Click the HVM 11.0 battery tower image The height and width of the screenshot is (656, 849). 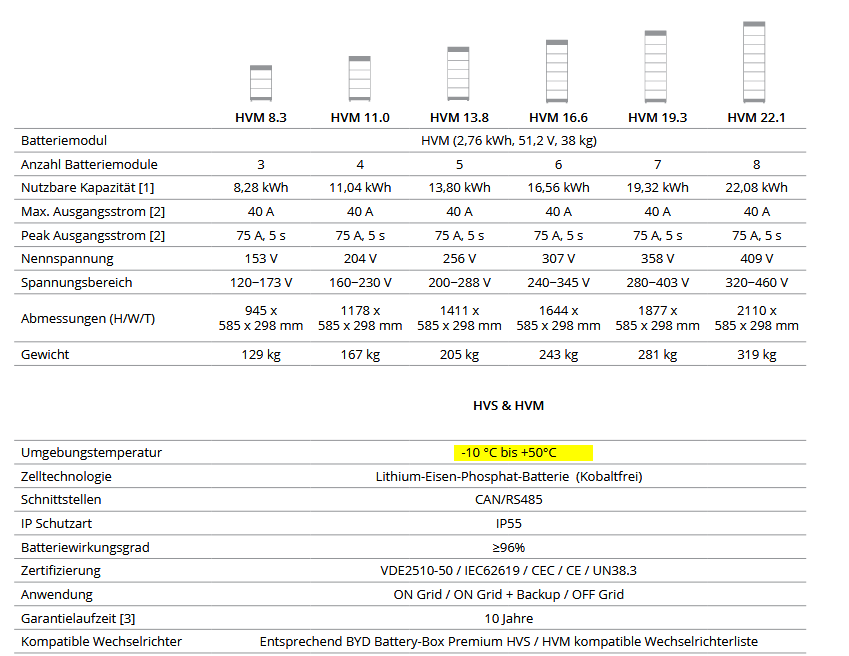point(360,78)
